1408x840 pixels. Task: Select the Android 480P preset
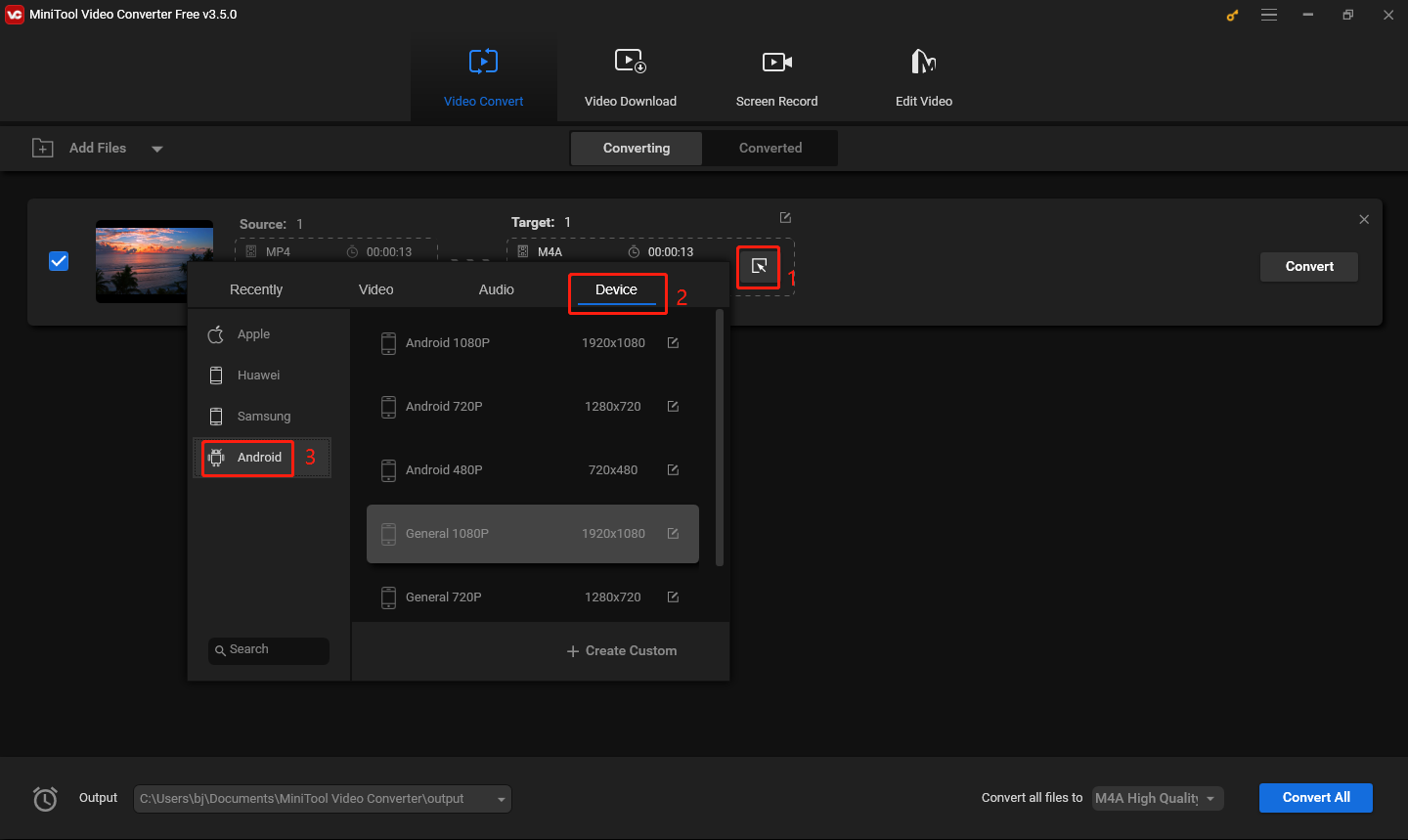533,470
